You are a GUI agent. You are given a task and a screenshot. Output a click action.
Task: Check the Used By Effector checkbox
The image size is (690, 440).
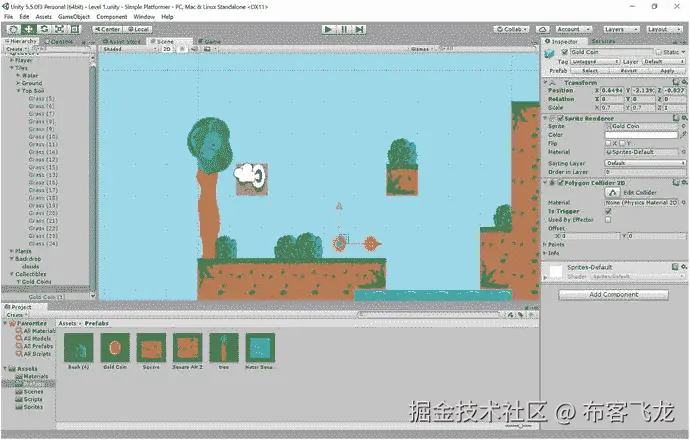tap(608, 220)
